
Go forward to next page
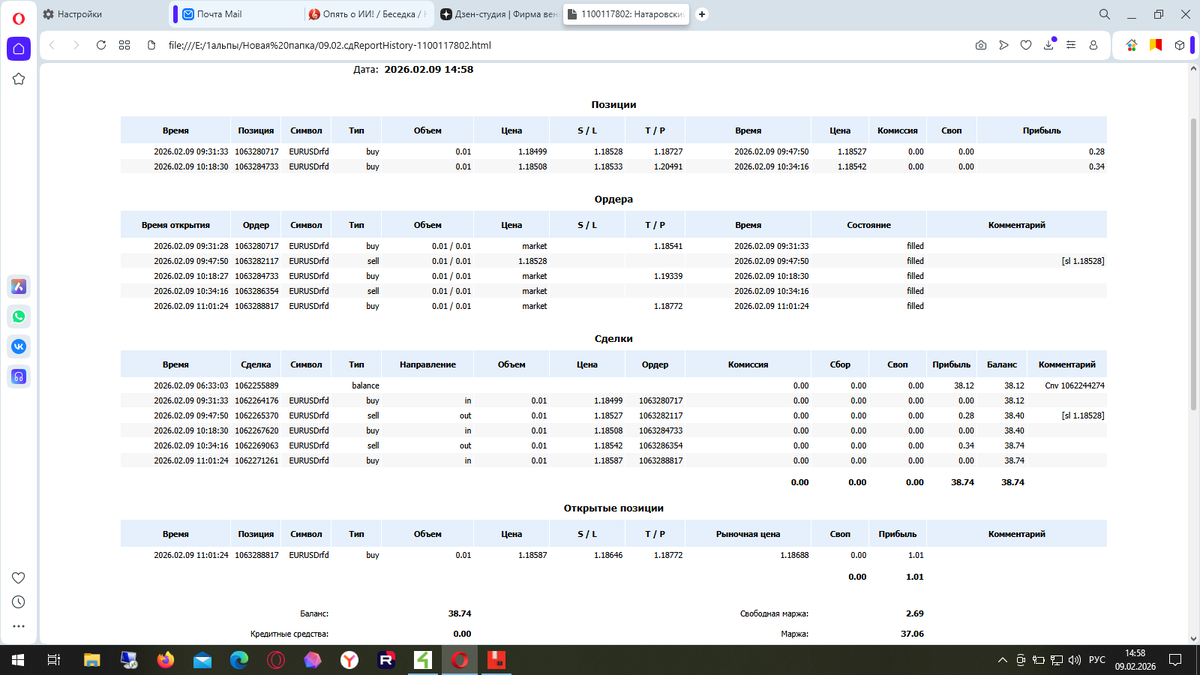click(76, 45)
